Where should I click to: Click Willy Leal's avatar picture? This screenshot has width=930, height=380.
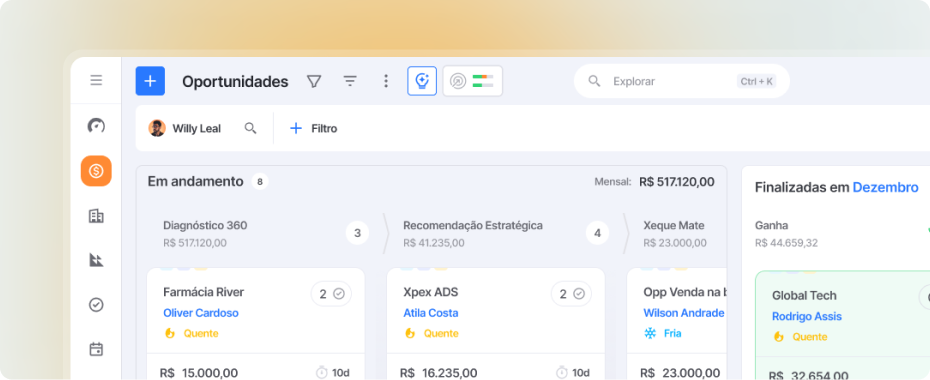click(157, 128)
